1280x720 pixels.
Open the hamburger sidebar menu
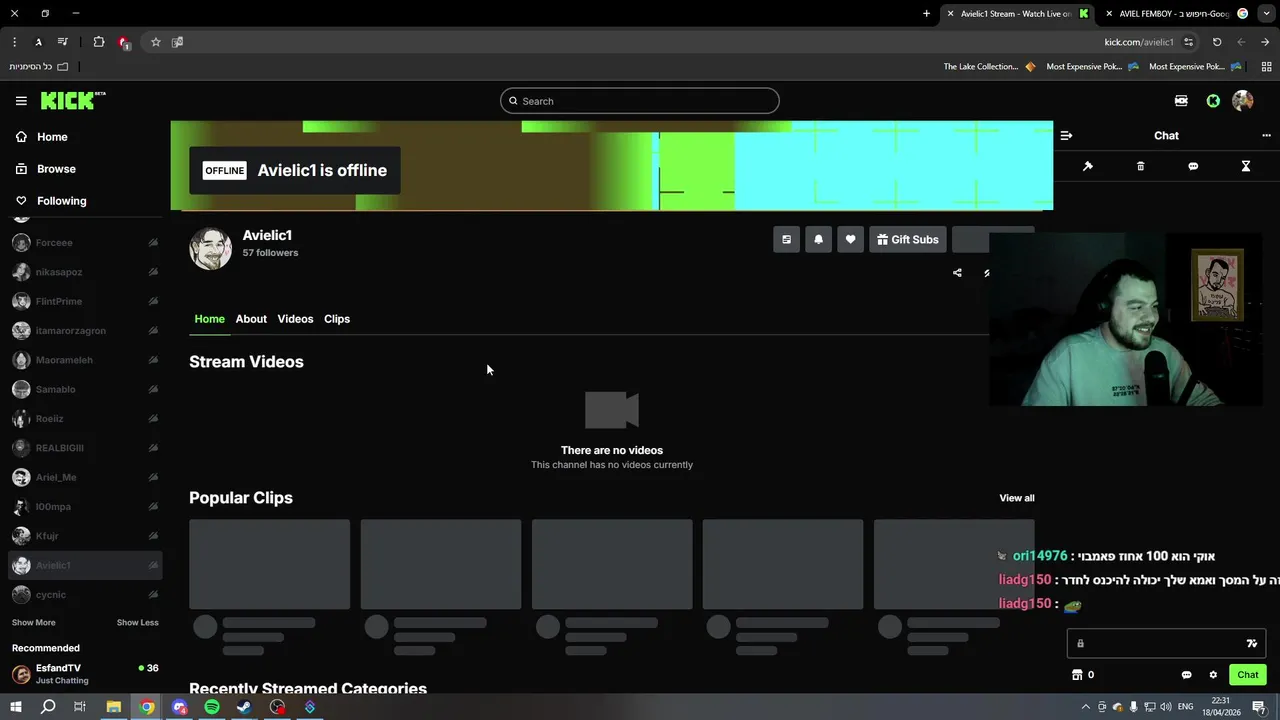(21, 101)
